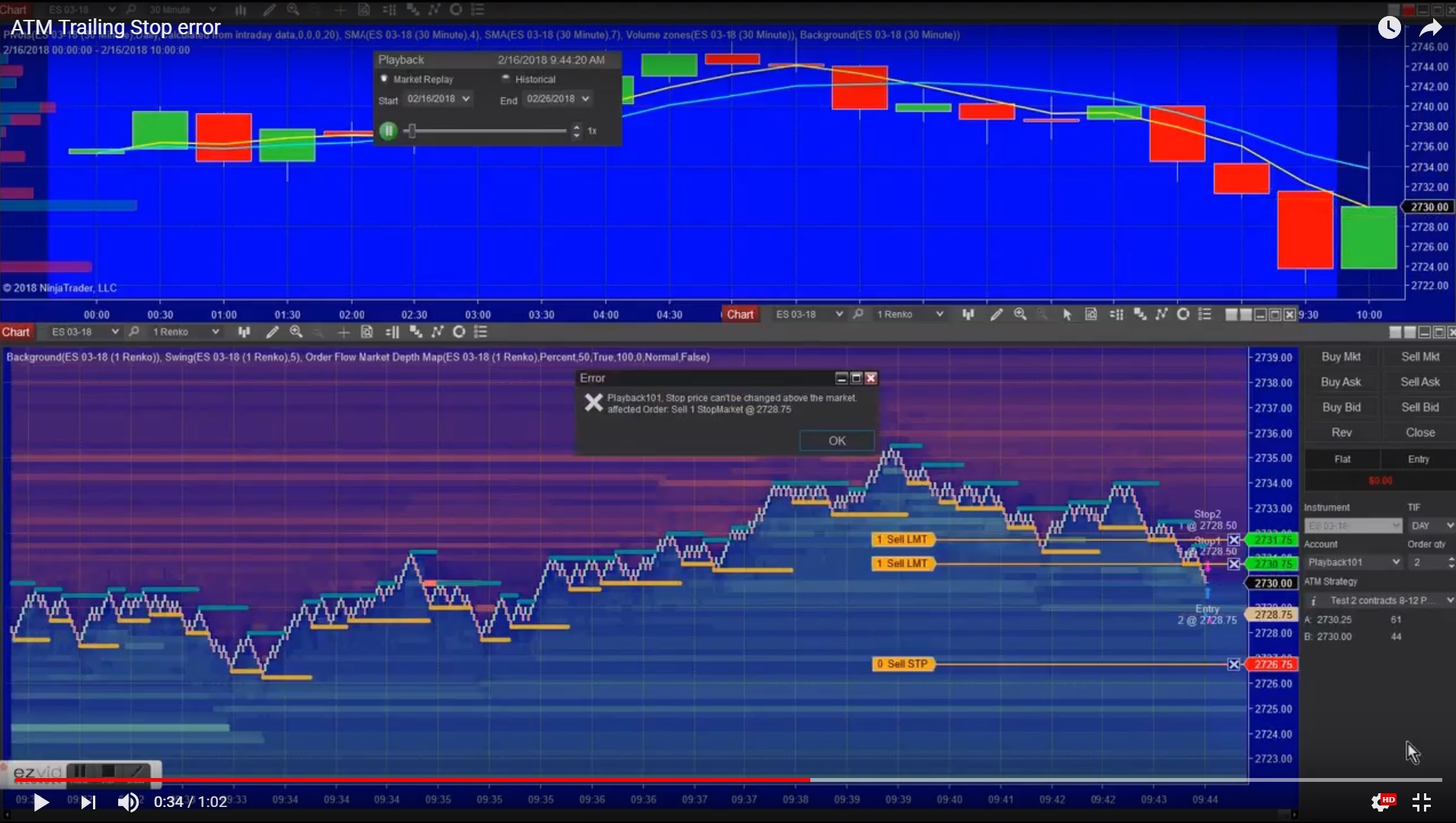This screenshot has height=823, width=1456.
Task: Cancel the Sell STP order at 2726.75
Action: click(1233, 664)
